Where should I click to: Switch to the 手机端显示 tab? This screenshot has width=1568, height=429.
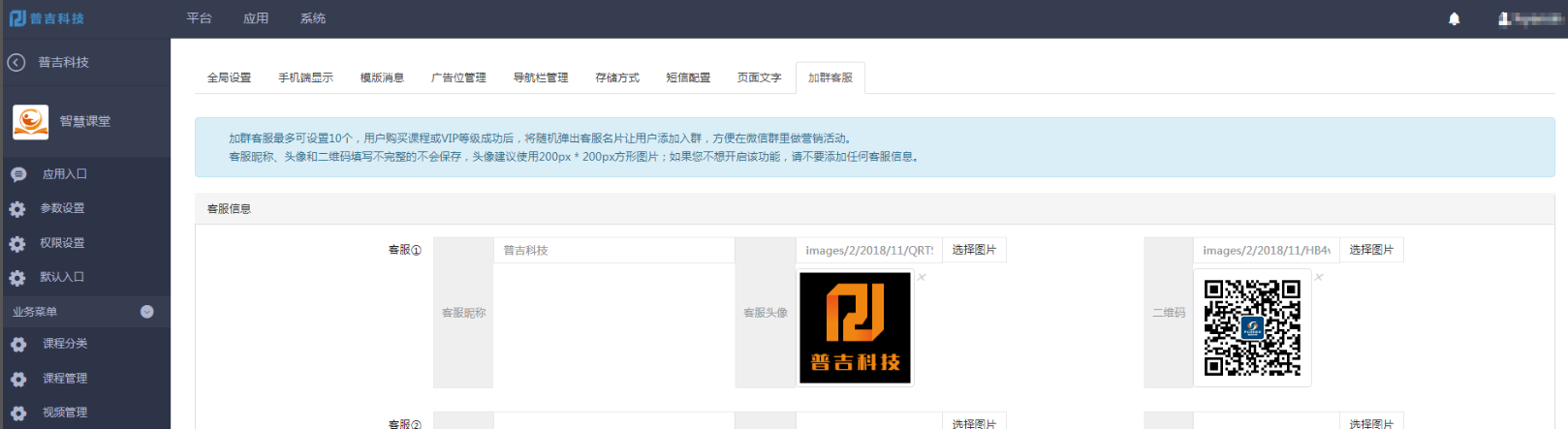[x=305, y=77]
